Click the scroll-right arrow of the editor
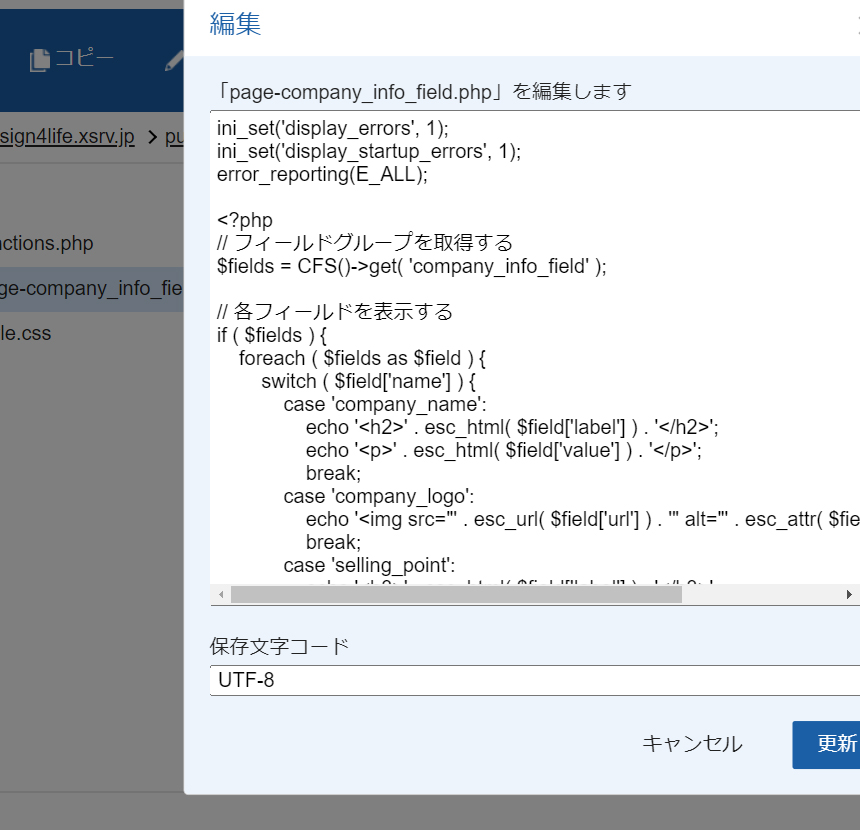This screenshot has height=830, width=860. 849,595
